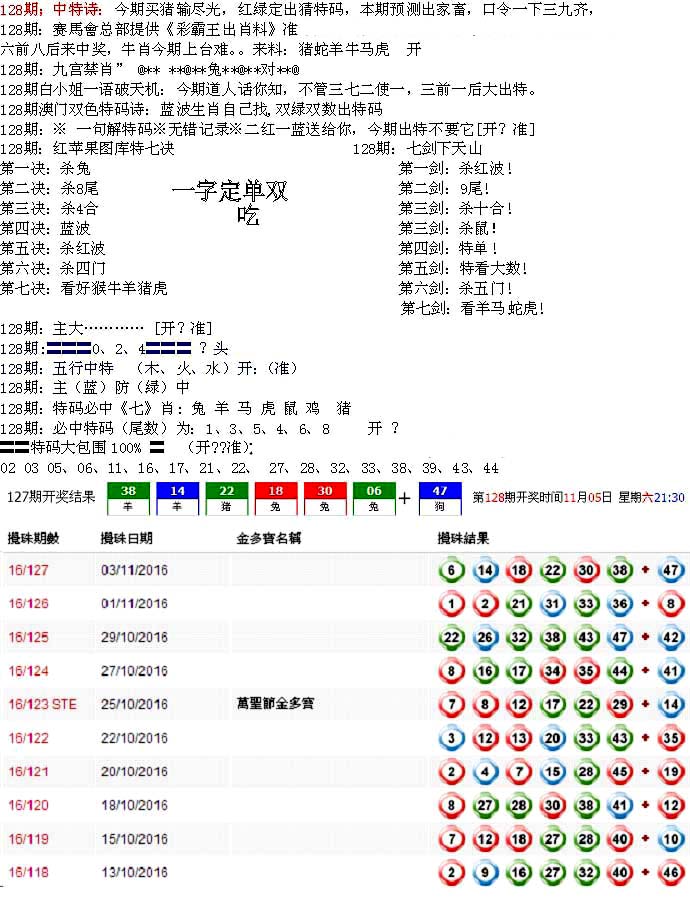Click ball 34 in the 16/124 row

[x=552, y=670]
